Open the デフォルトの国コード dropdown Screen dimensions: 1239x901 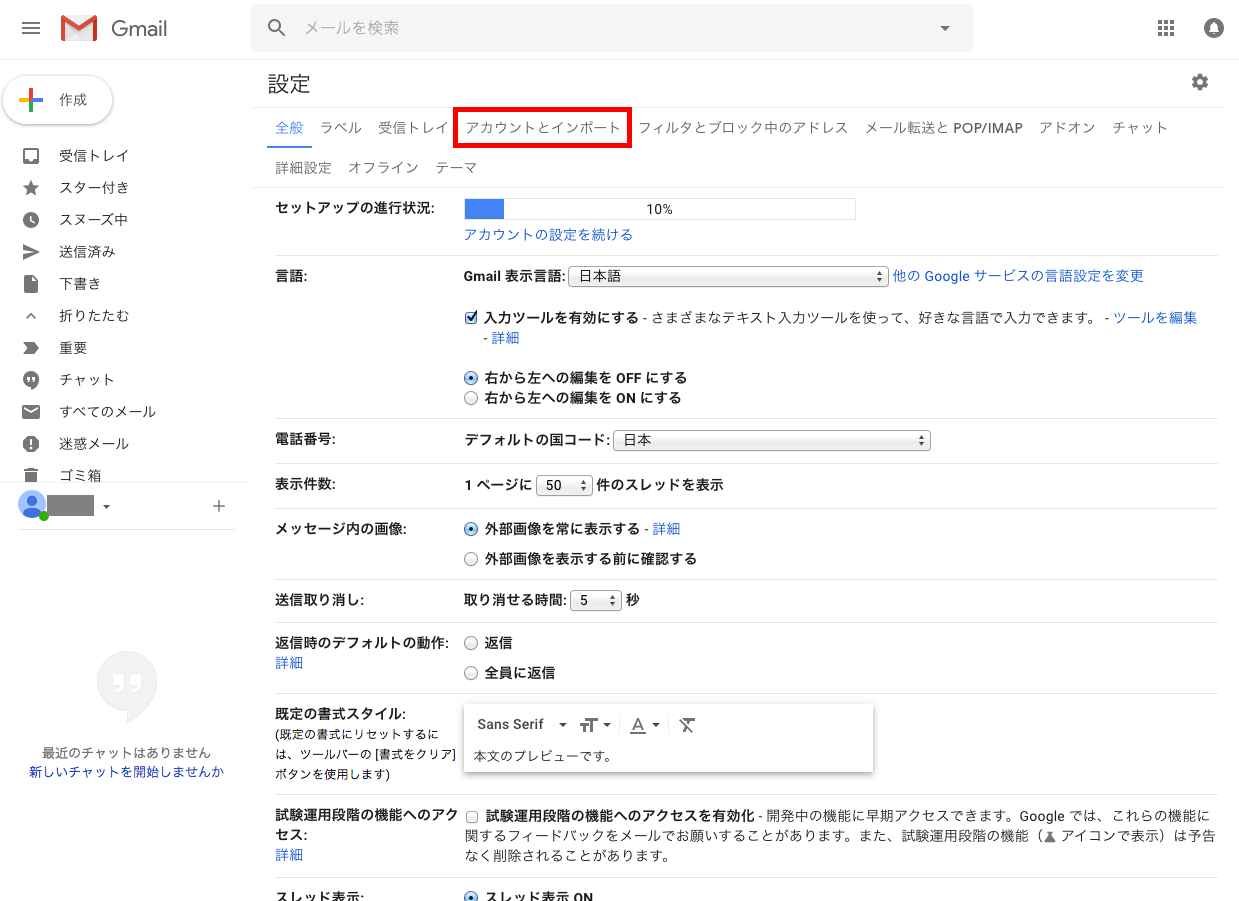coord(771,440)
